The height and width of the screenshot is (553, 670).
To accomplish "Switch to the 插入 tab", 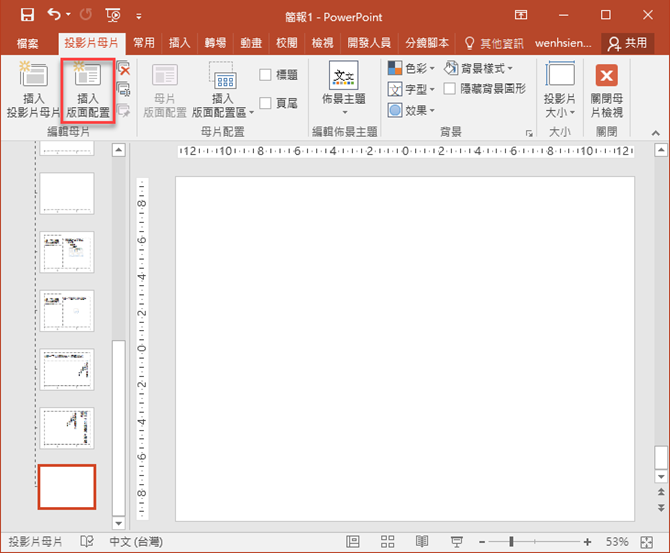I will (179, 43).
